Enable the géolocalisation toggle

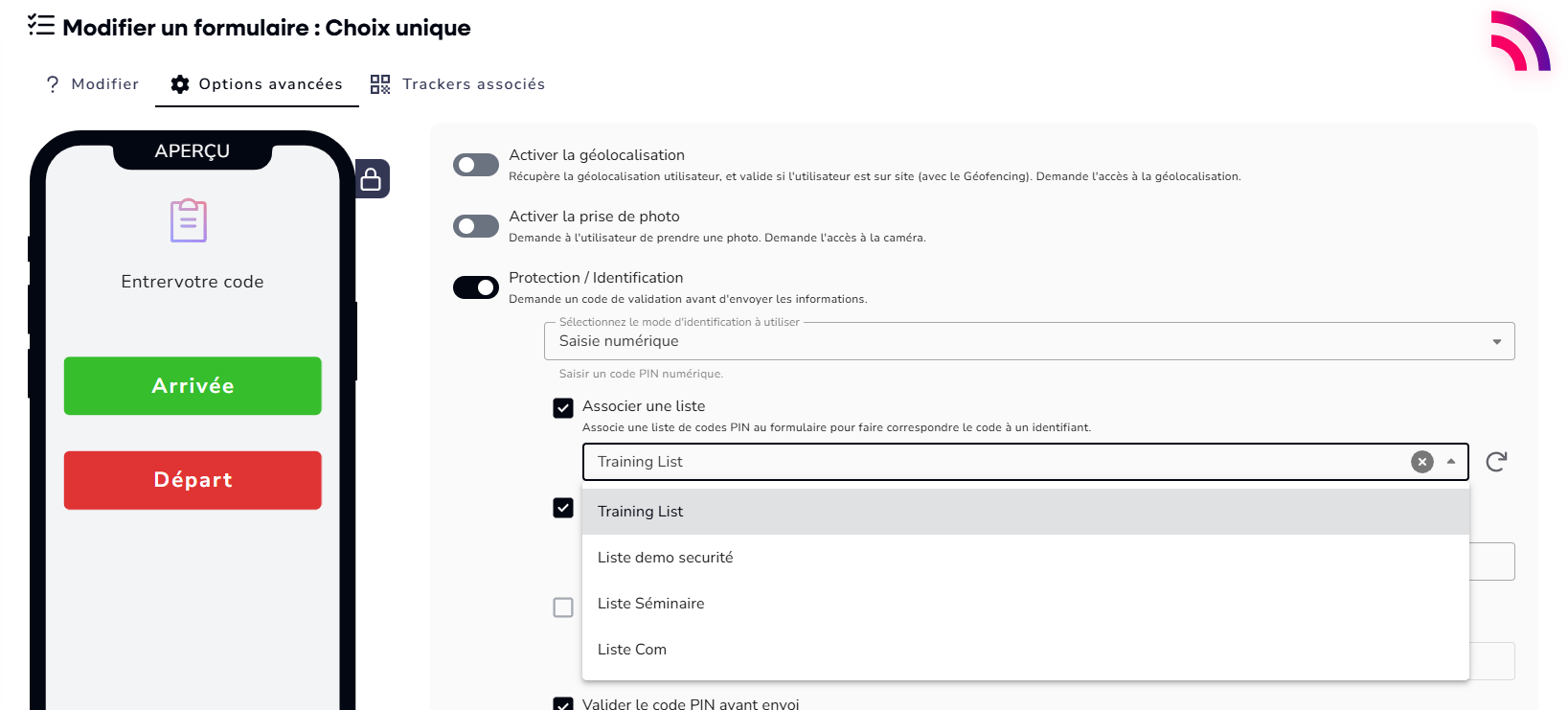pos(476,165)
